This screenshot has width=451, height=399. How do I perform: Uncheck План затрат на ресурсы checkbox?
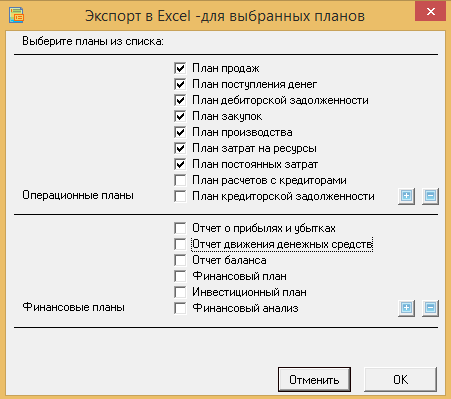click(180, 148)
